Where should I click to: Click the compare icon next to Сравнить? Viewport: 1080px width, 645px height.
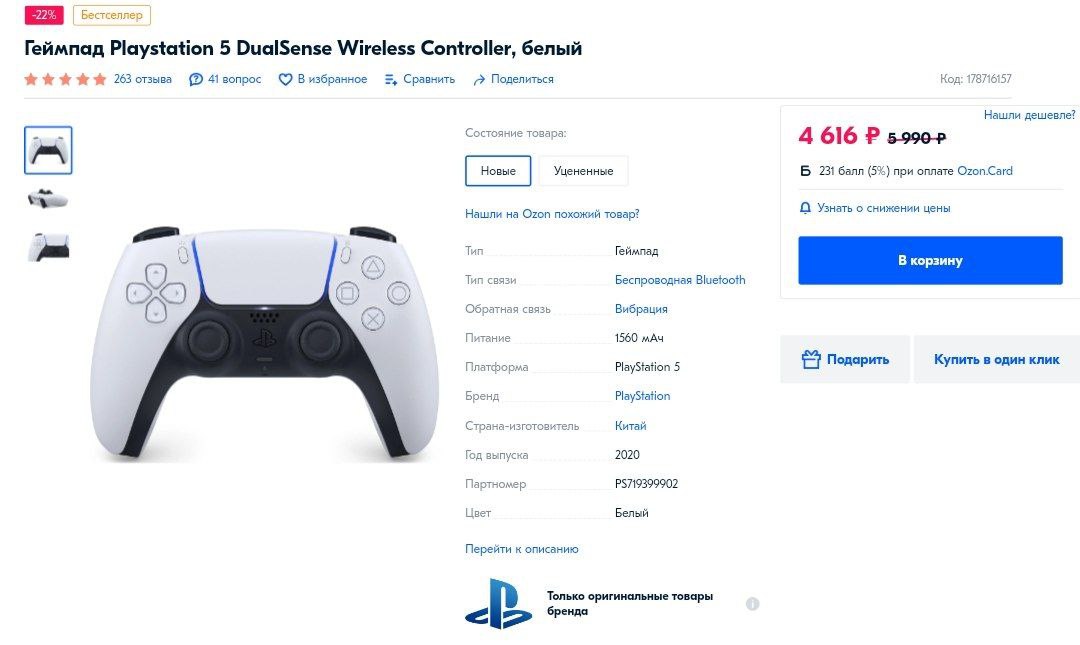[x=391, y=79]
